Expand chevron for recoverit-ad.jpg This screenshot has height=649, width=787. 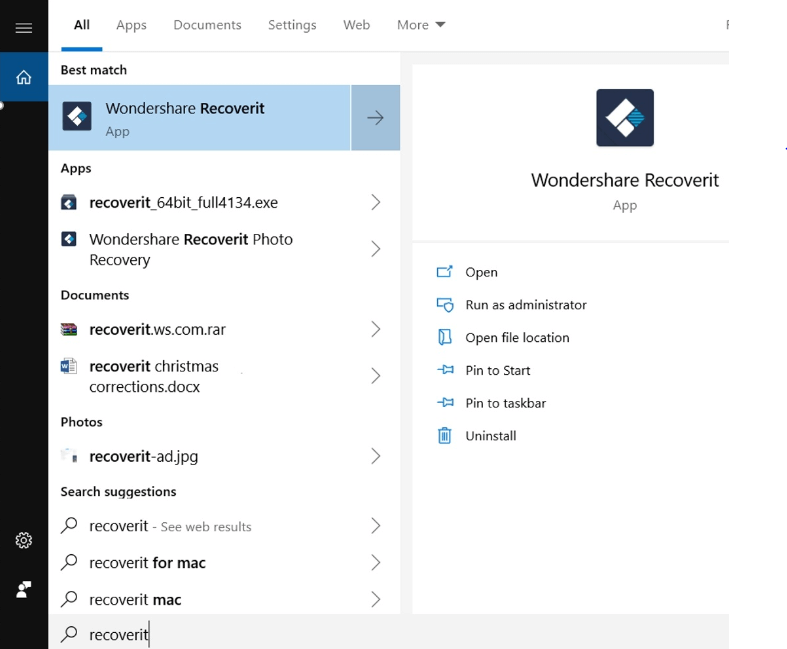tap(375, 456)
